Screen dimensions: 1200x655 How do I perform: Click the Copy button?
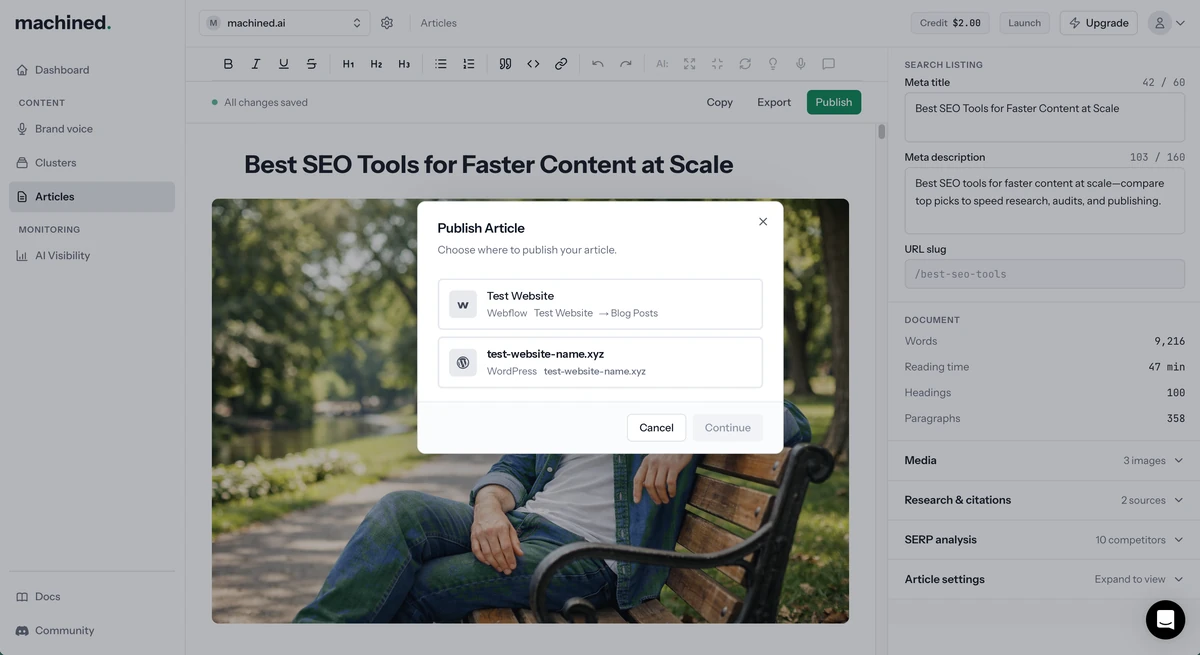720,102
